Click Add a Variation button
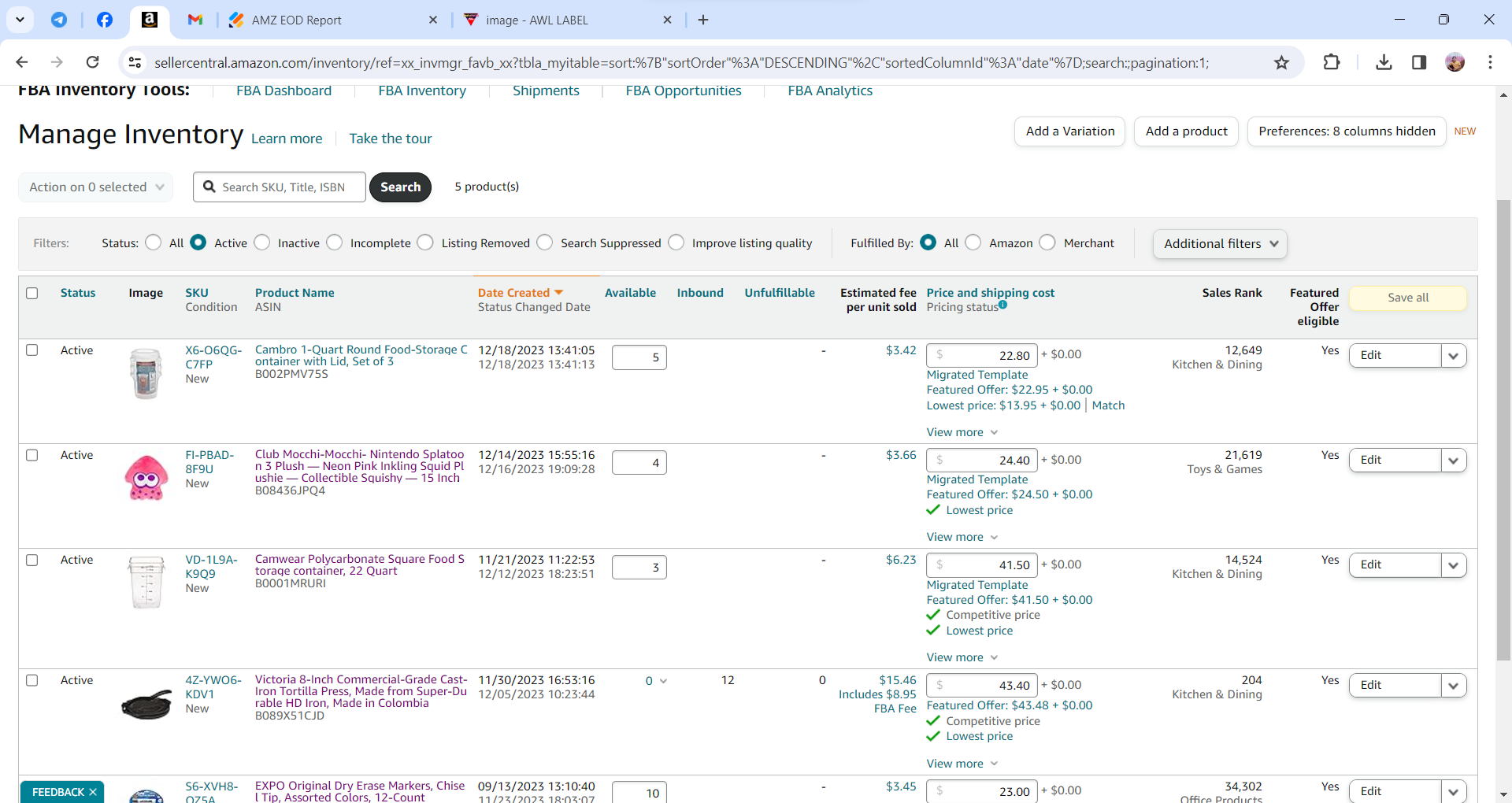 (x=1069, y=131)
